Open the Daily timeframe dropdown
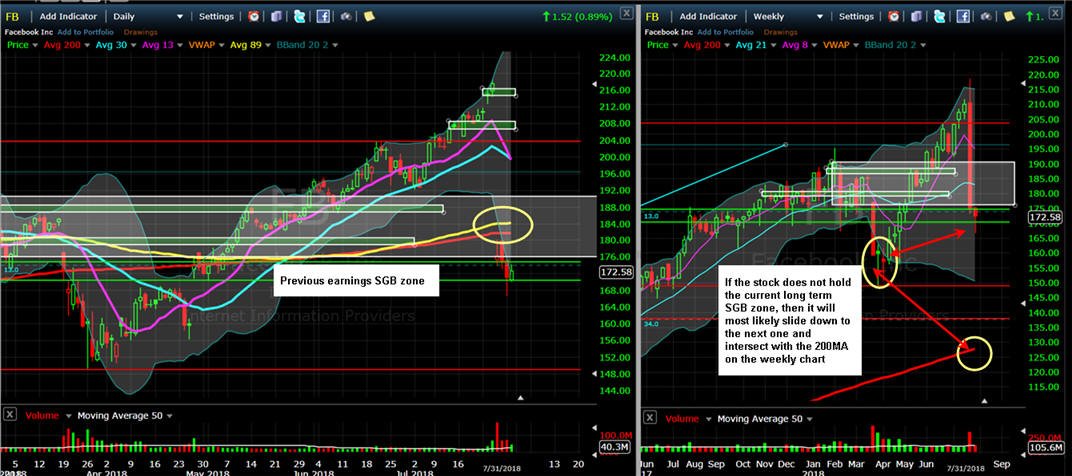Viewport: 1072px width, 476px height. [148, 16]
